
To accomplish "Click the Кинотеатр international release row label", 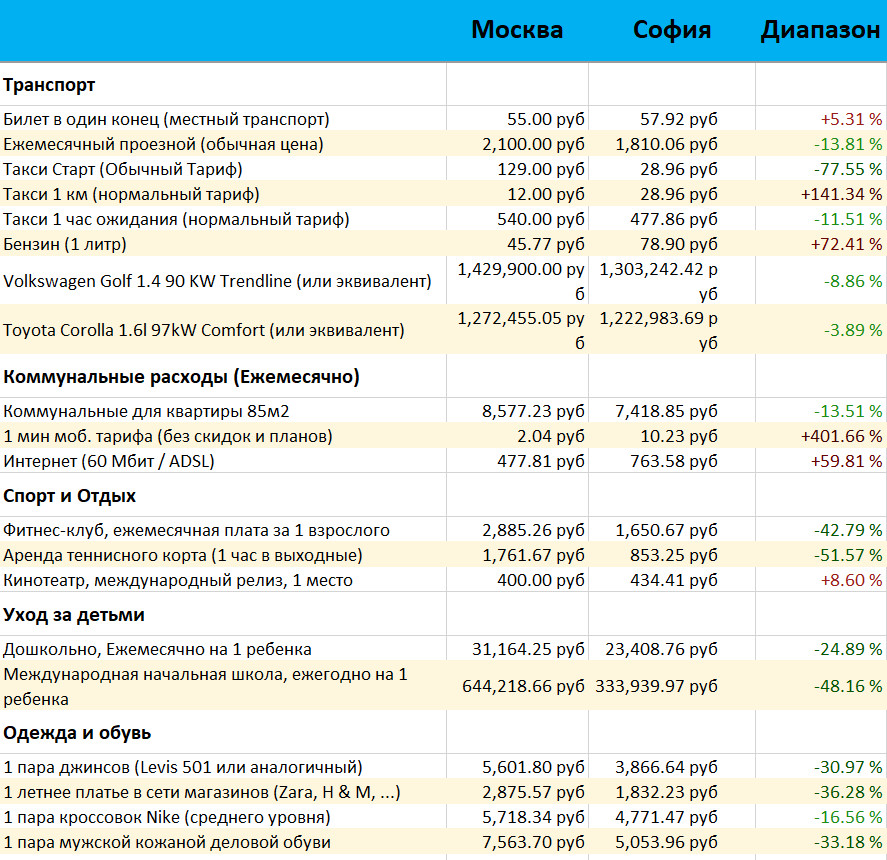I will click(178, 580).
